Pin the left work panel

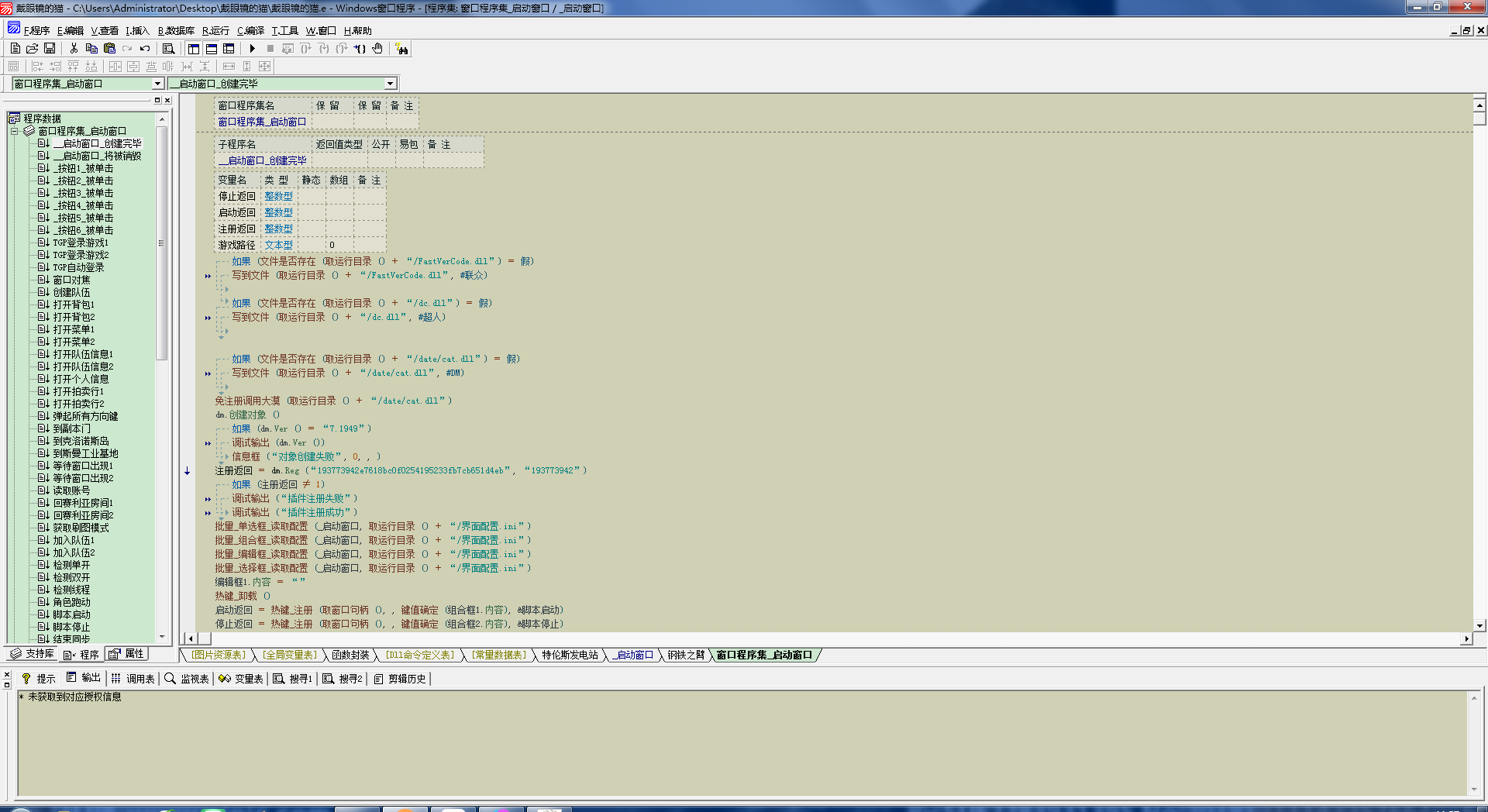[x=157, y=100]
